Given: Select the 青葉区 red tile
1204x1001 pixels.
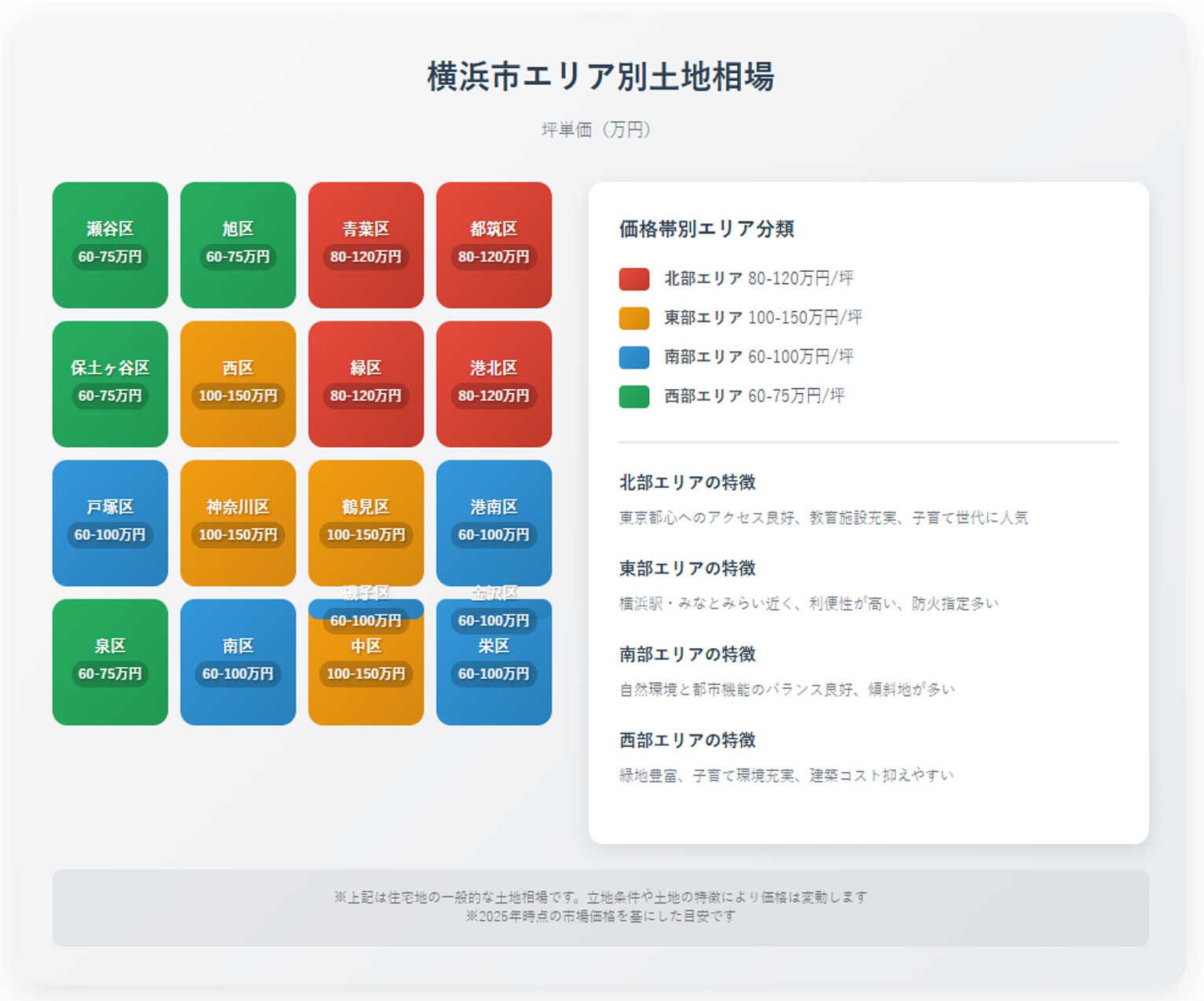Looking at the screenshot, I should click(365, 244).
